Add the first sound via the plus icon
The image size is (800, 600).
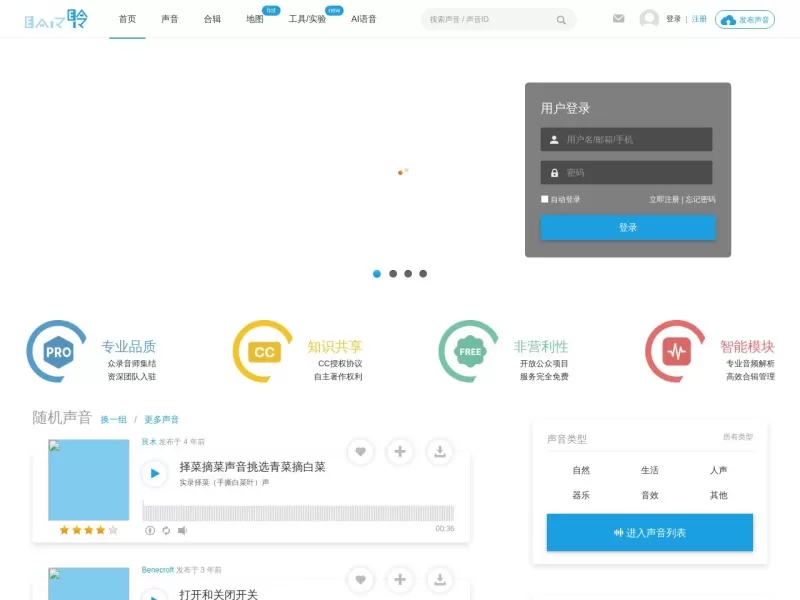[x=399, y=452]
